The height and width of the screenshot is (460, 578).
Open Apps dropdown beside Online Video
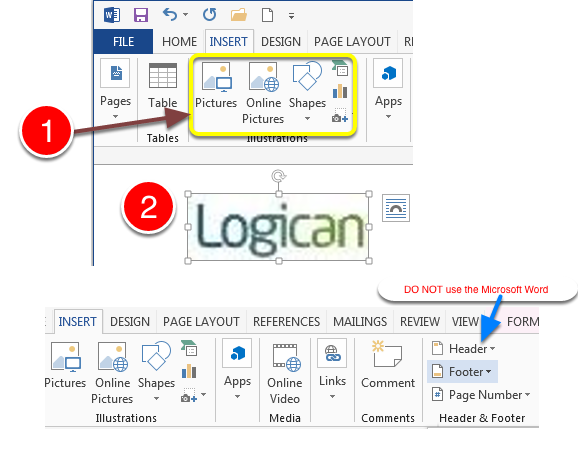coord(237,370)
